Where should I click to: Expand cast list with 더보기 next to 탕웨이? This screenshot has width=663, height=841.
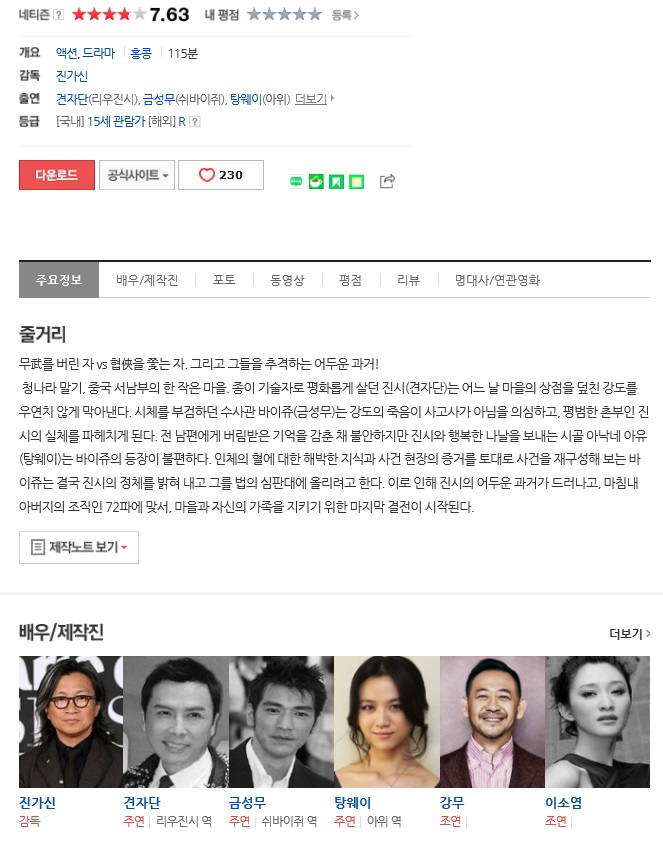pyautogui.click(x=314, y=99)
